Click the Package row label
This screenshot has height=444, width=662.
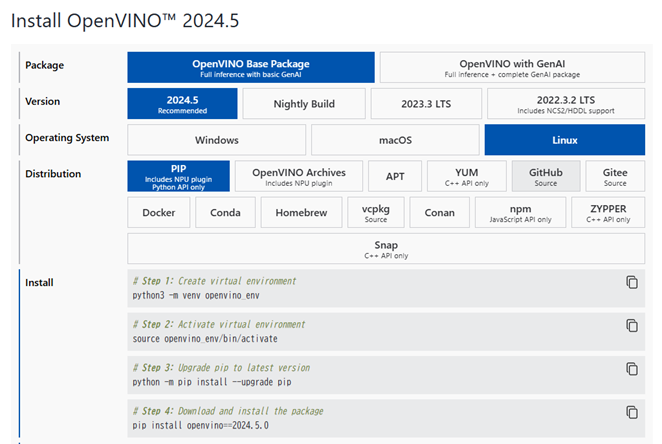(x=44, y=65)
